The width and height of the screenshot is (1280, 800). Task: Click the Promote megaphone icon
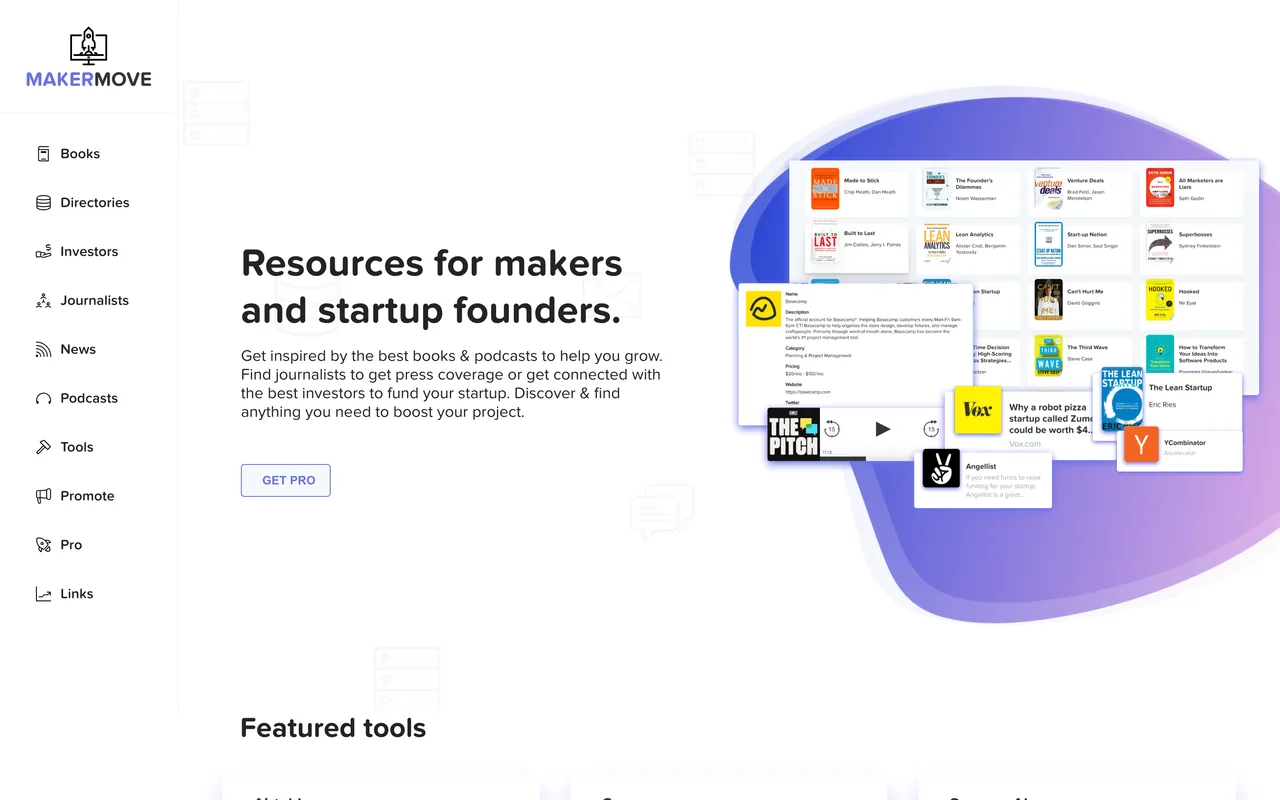[x=43, y=496]
